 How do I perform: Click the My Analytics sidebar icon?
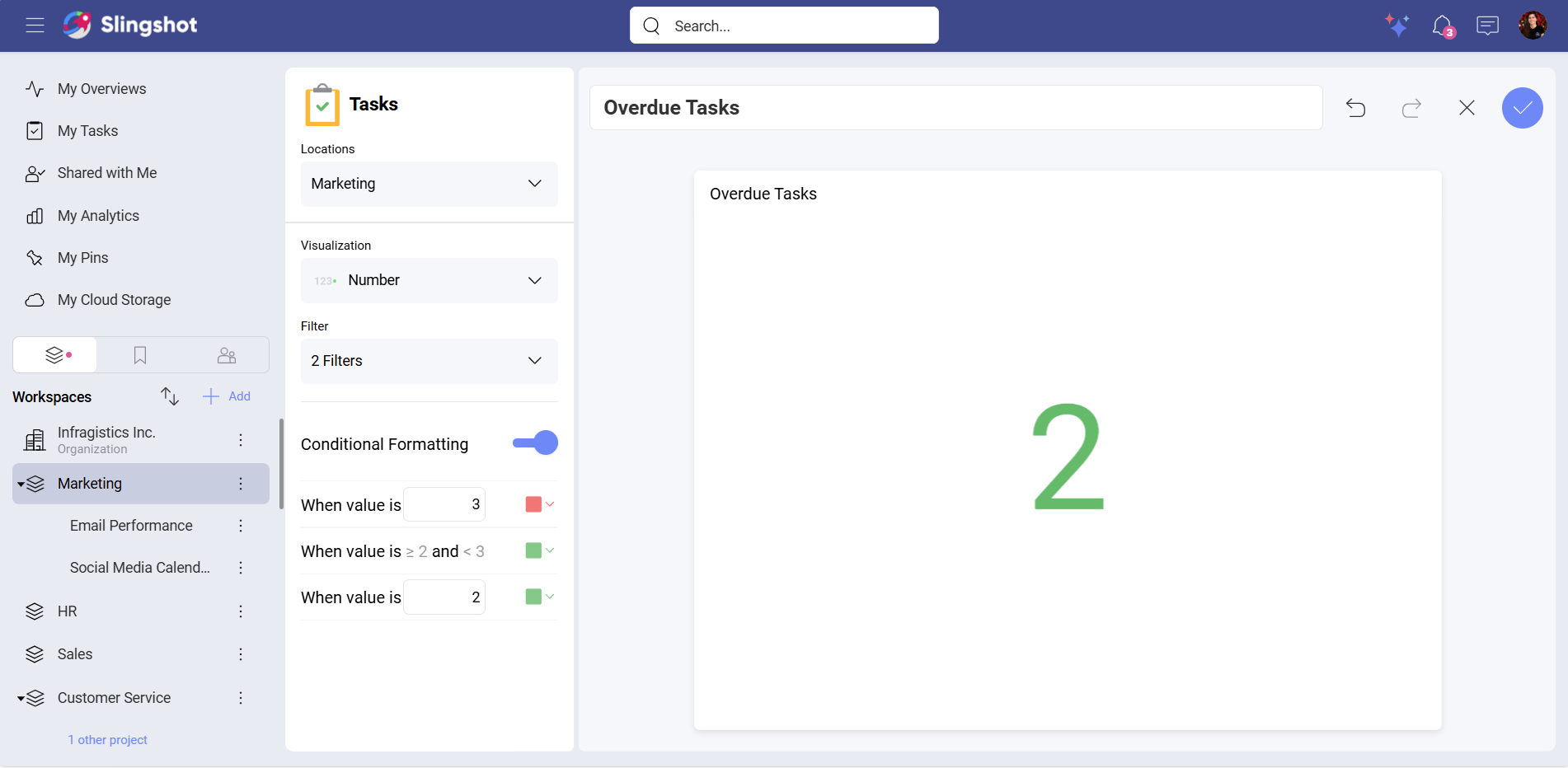coord(35,215)
